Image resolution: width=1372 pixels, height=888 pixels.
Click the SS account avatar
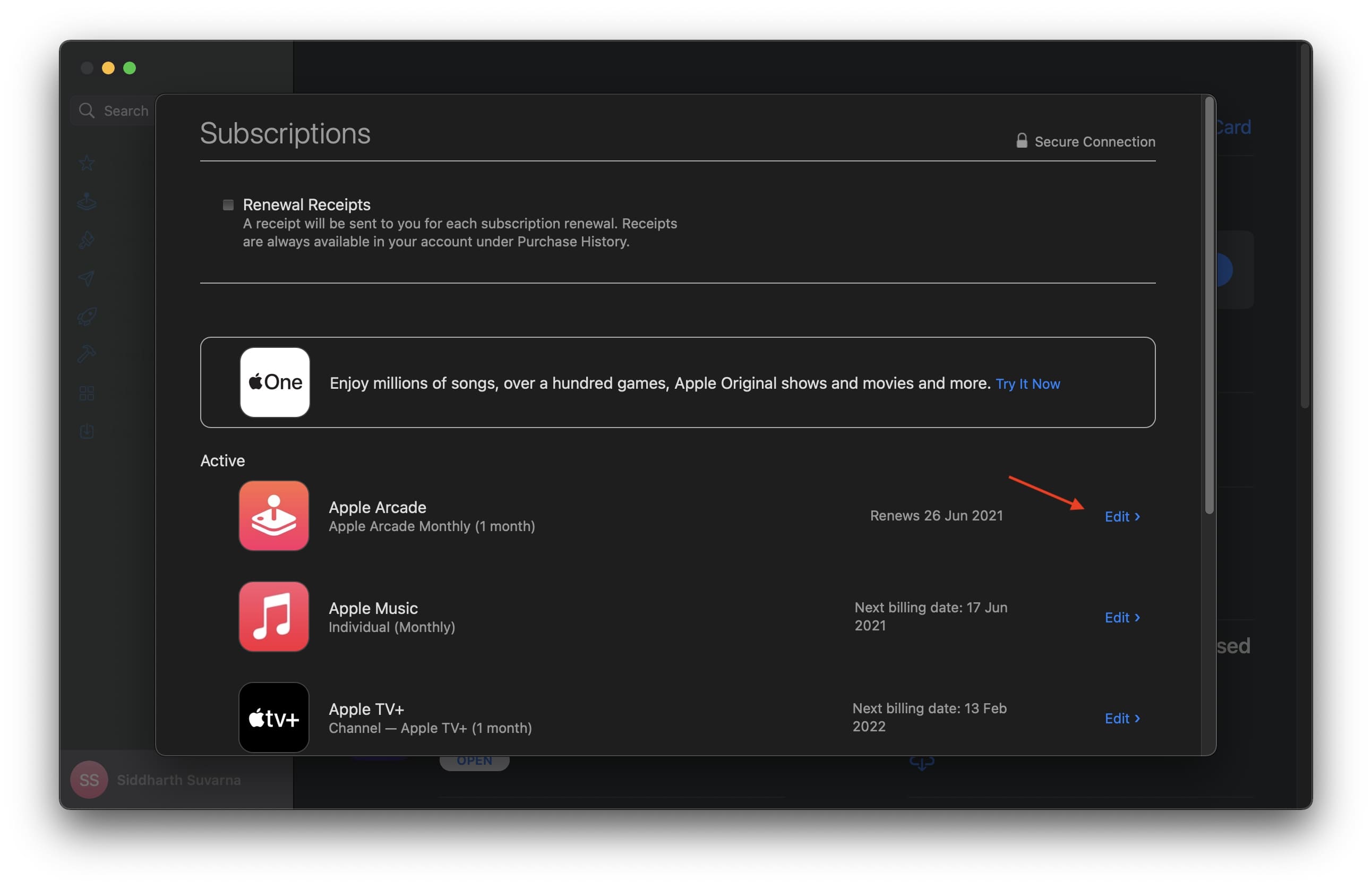click(x=89, y=780)
